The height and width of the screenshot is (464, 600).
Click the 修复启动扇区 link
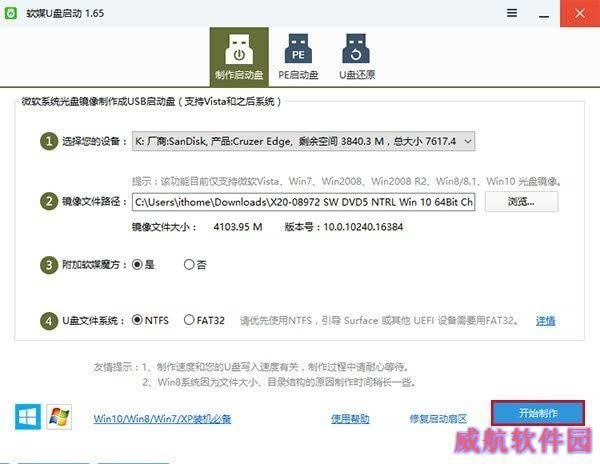pyautogui.click(x=438, y=419)
